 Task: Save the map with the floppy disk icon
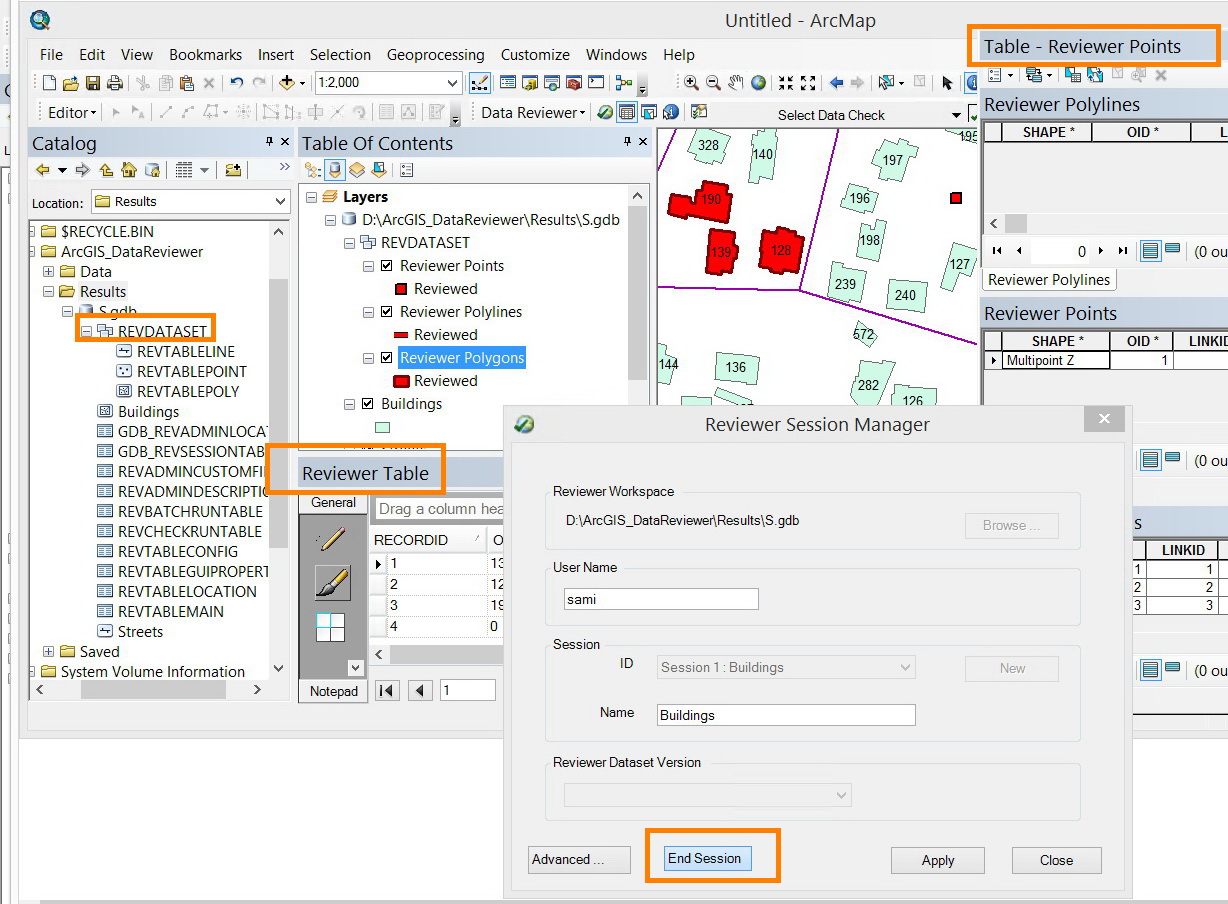pyautogui.click(x=93, y=83)
